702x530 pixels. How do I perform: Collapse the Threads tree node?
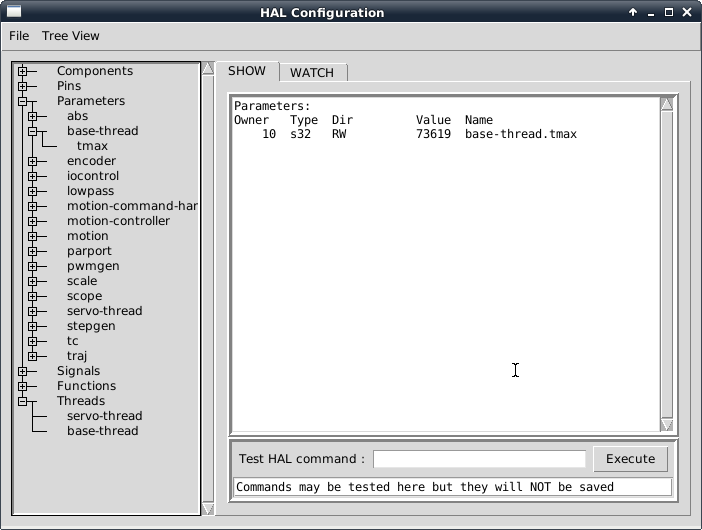click(x=22, y=401)
